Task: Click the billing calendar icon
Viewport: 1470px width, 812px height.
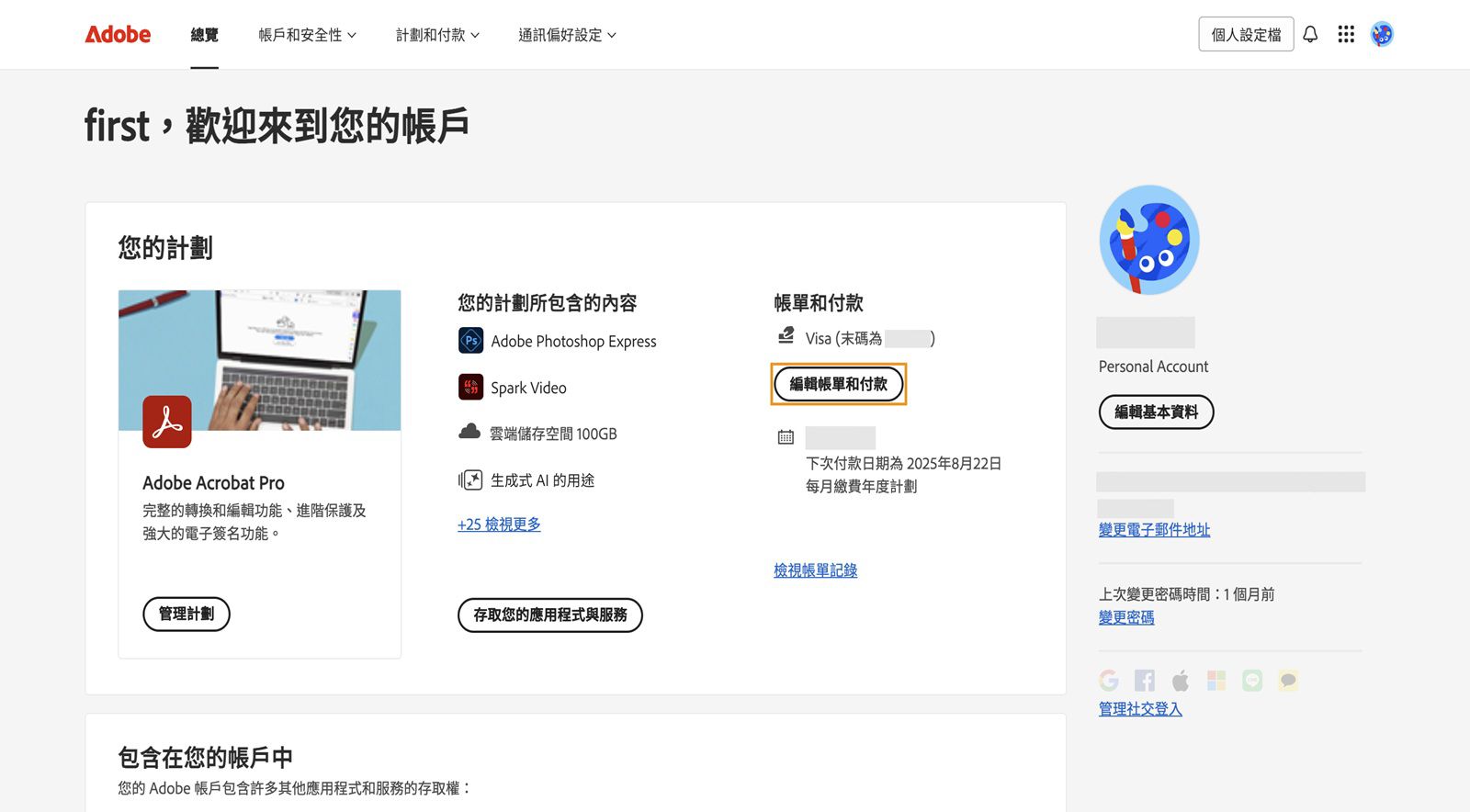Action: tap(786, 437)
